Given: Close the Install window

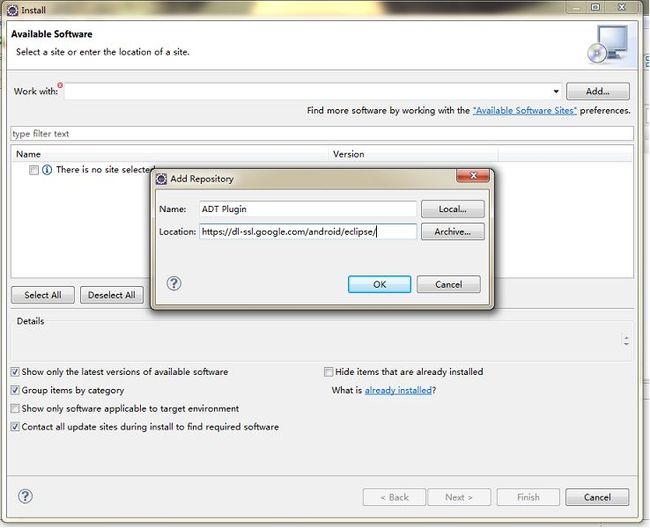Looking at the screenshot, I should pos(621,7).
